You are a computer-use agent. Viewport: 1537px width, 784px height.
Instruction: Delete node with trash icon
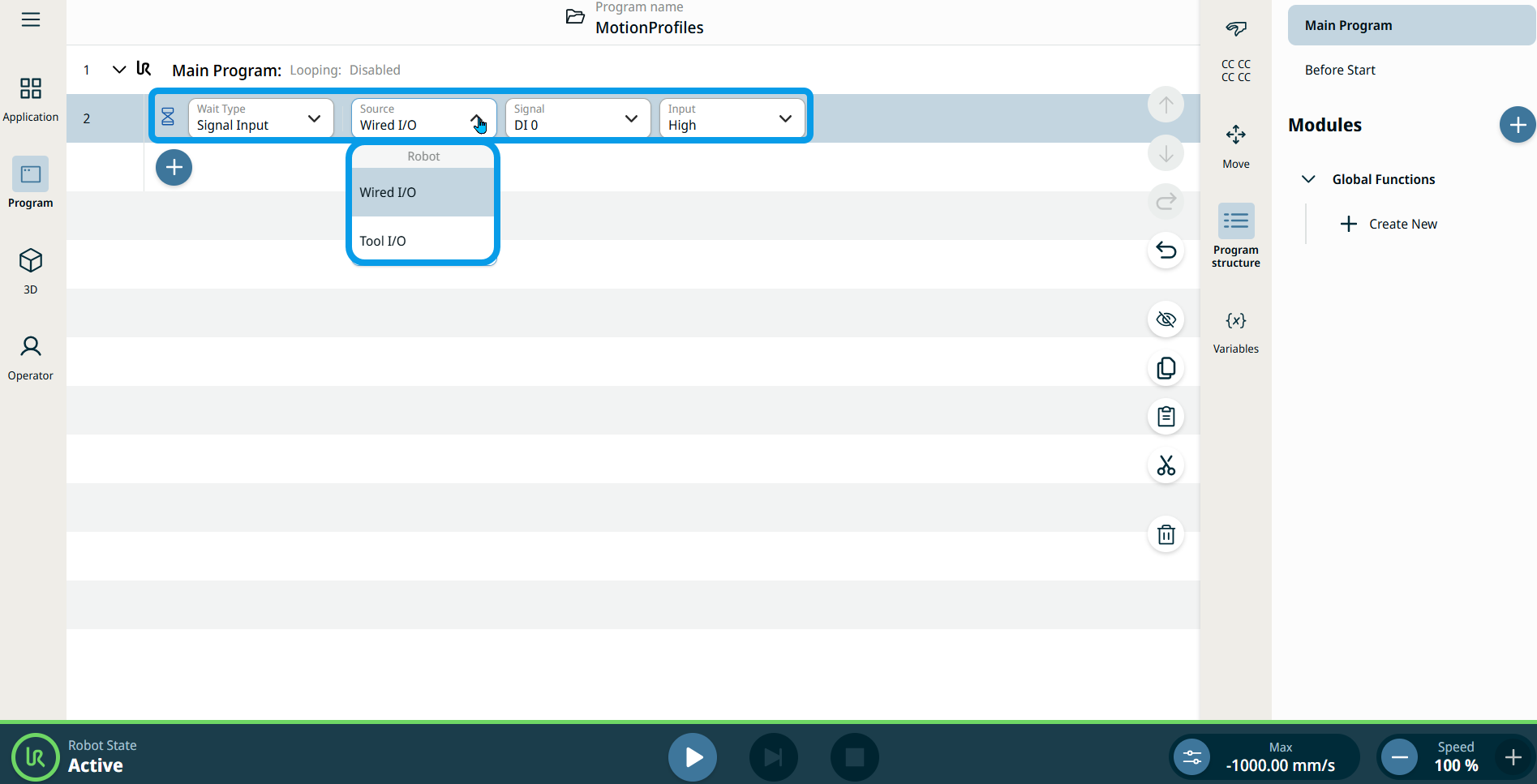(1166, 534)
